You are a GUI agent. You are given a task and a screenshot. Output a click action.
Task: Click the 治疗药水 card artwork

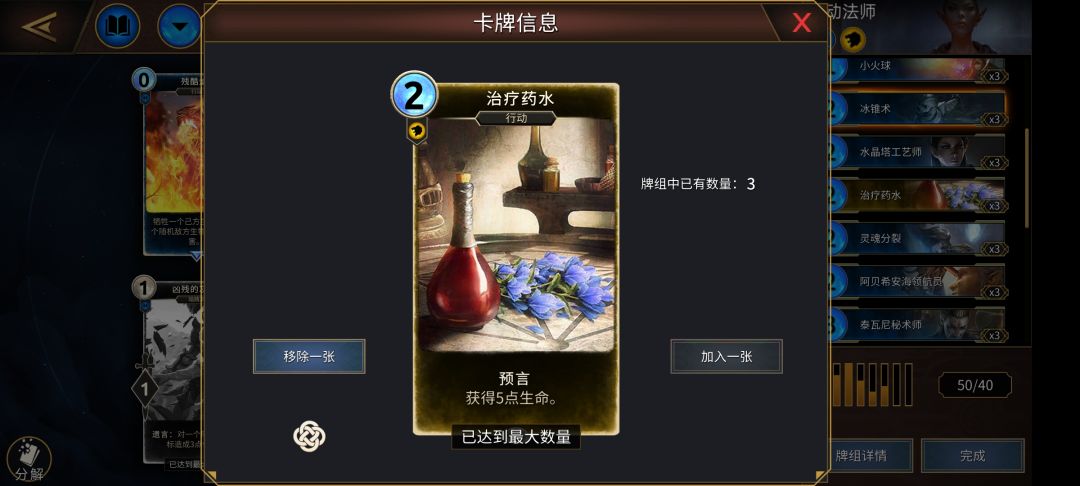point(515,234)
